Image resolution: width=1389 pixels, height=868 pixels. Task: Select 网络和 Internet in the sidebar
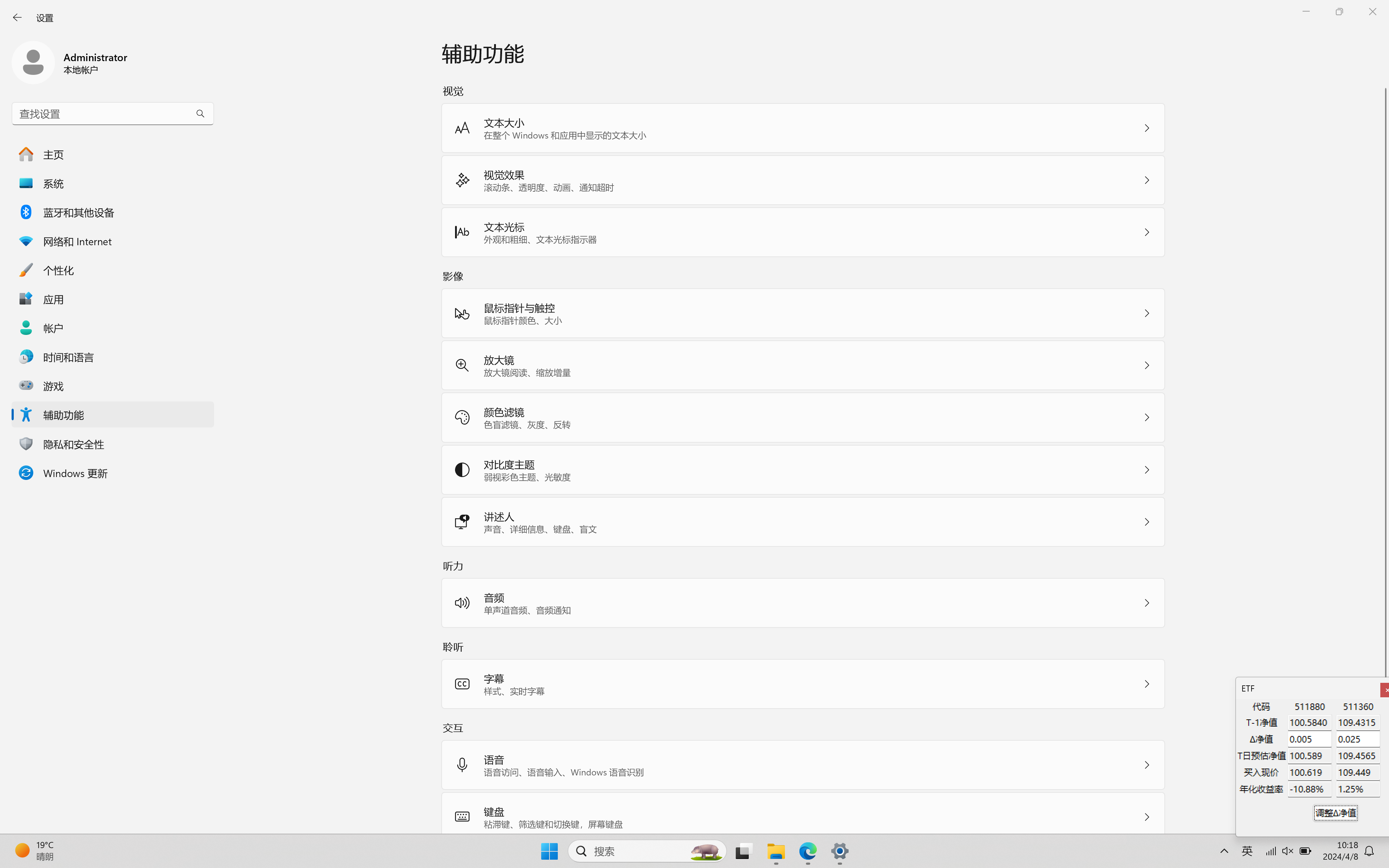coord(77,242)
